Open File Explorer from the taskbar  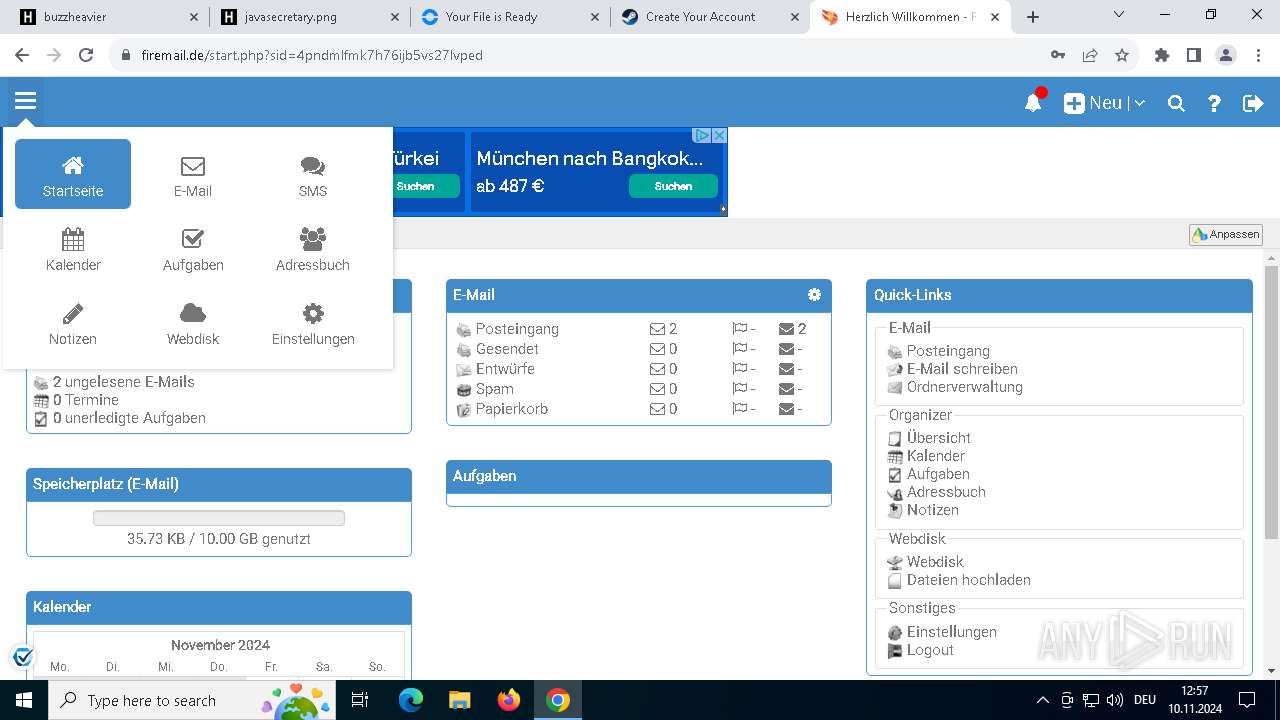(459, 700)
